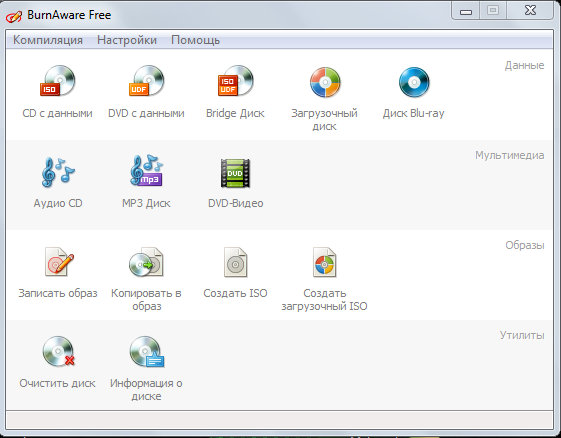Close the BurnAware Free window
Image resolution: width=561 pixels, height=438 pixels.
[530, 10]
